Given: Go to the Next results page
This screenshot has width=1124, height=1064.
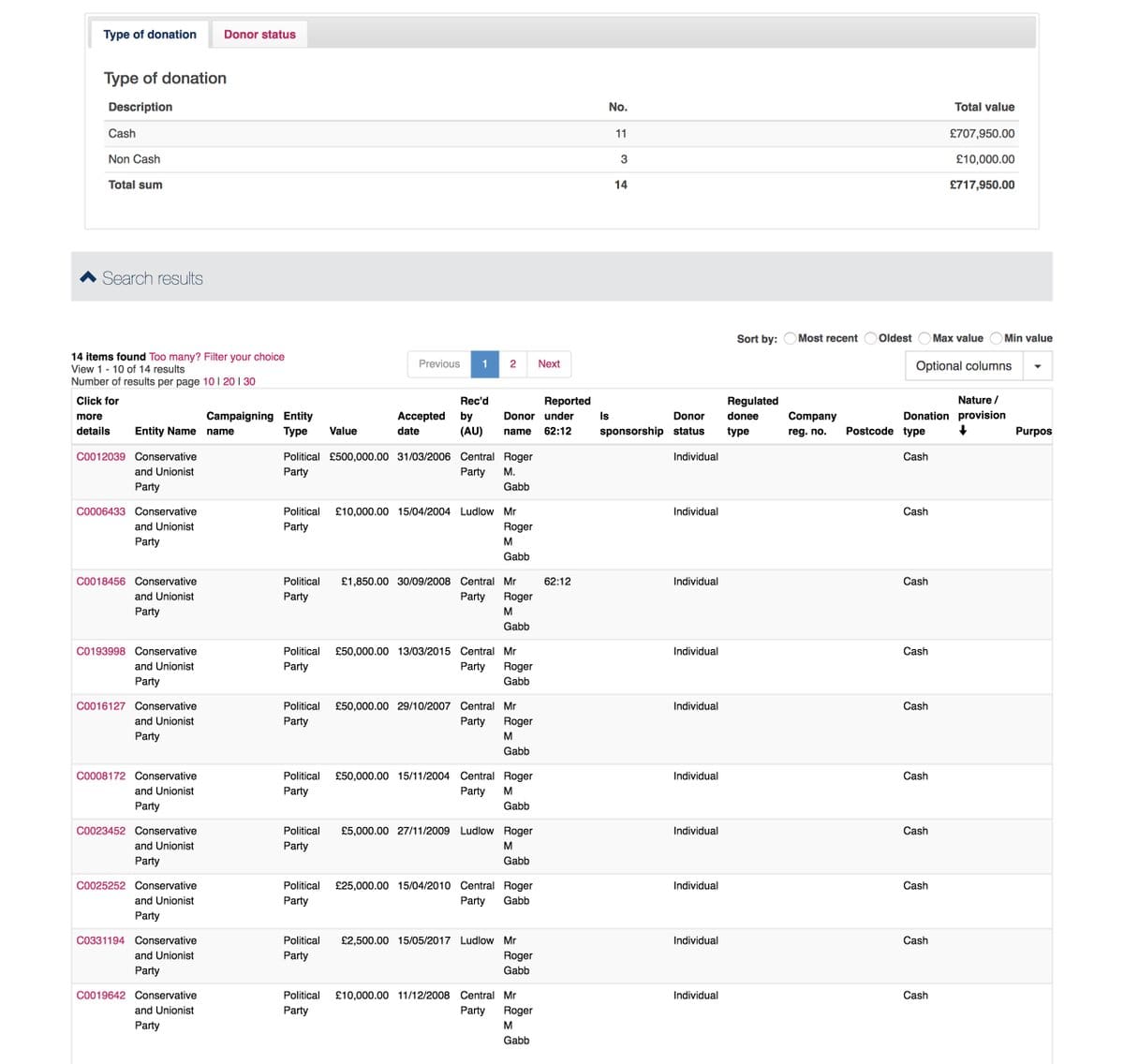Looking at the screenshot, I should coord(549,364).
